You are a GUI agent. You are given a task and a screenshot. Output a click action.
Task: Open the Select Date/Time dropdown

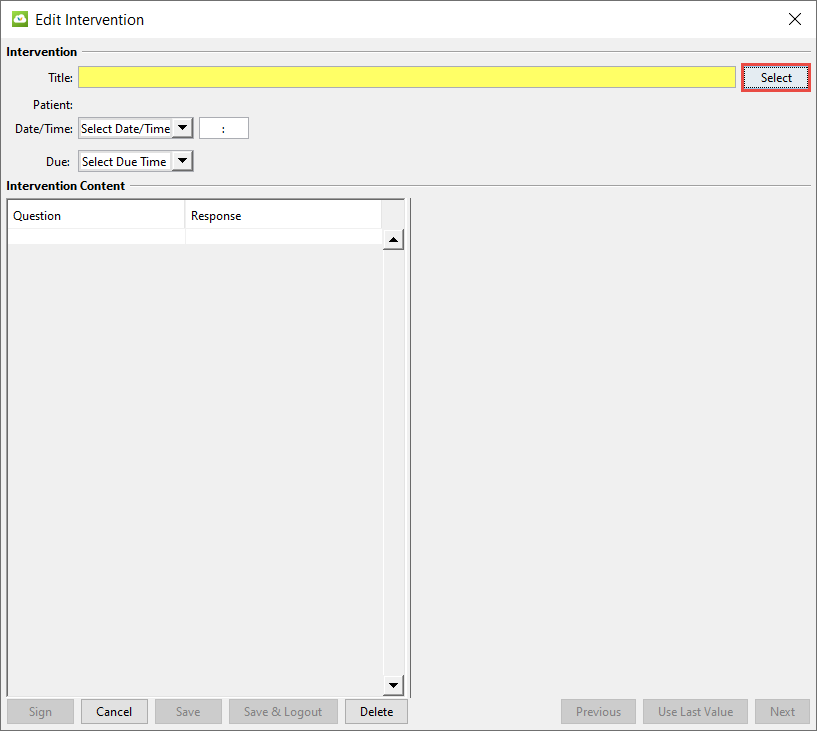pyautogui.click(x=182, y=128)
